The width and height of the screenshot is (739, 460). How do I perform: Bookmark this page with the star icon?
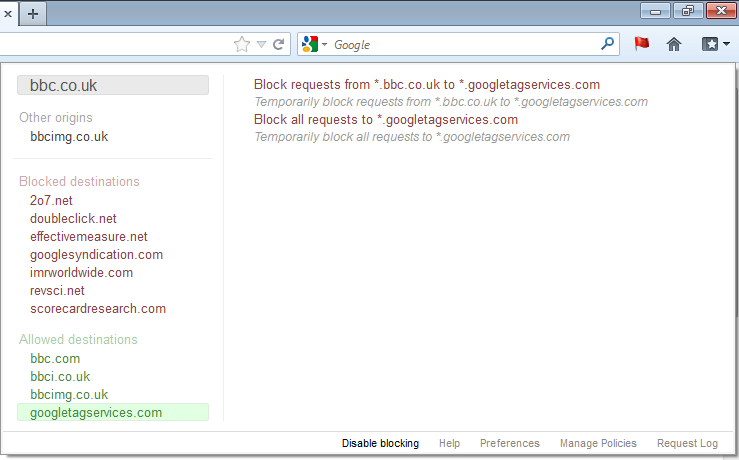click(242, 44)
